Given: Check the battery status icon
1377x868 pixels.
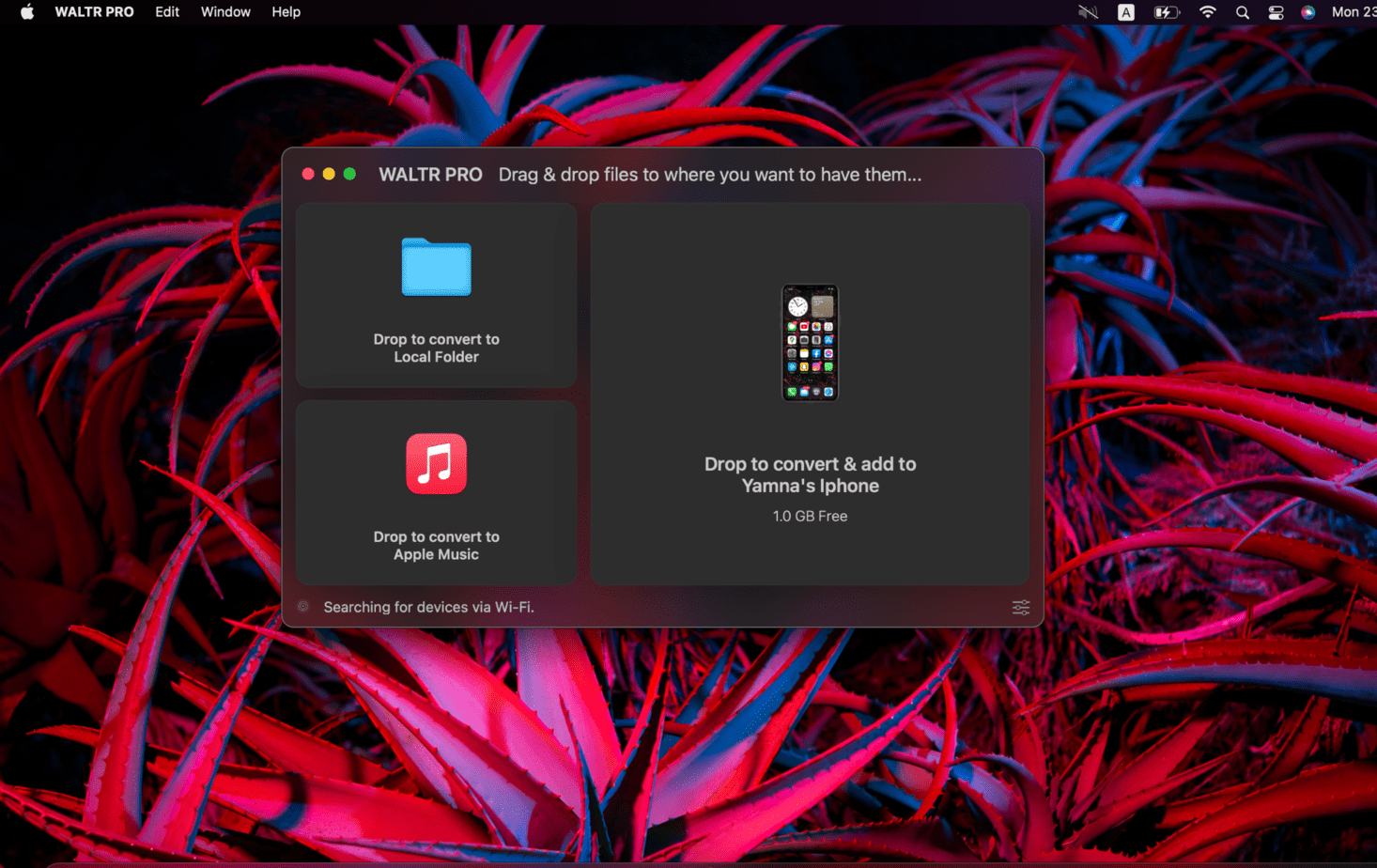Looking at the screenshot, I should pos(1166,12).
